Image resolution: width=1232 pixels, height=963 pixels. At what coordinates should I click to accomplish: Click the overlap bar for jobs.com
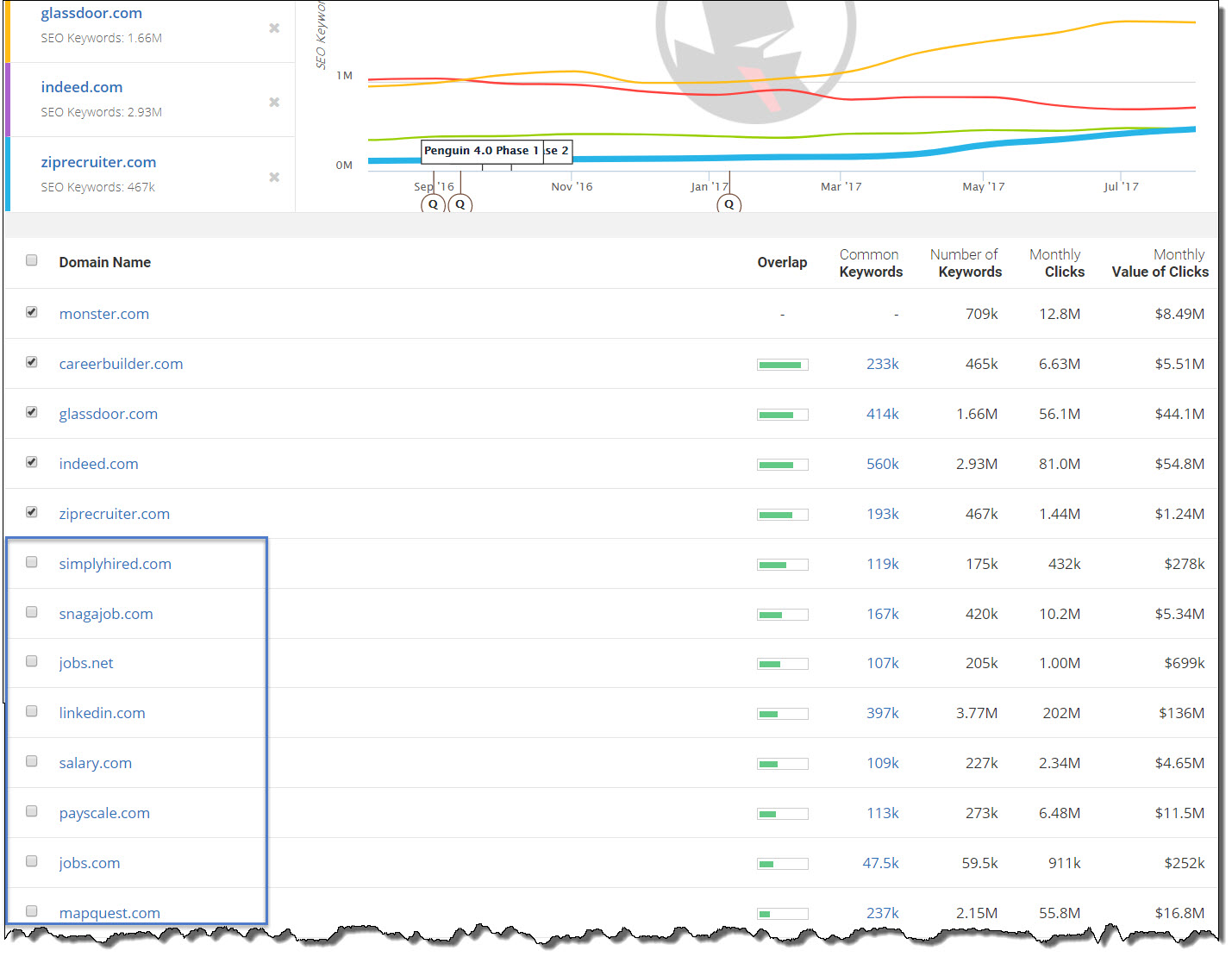tap(783, 864)
